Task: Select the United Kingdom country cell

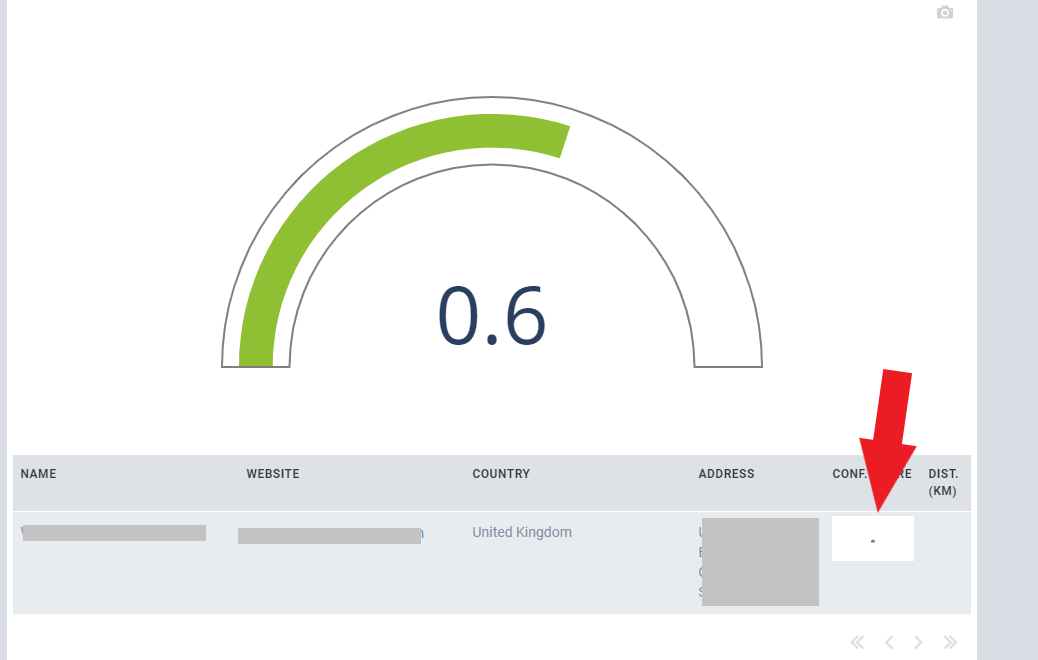Action: [x=522, y=533]
